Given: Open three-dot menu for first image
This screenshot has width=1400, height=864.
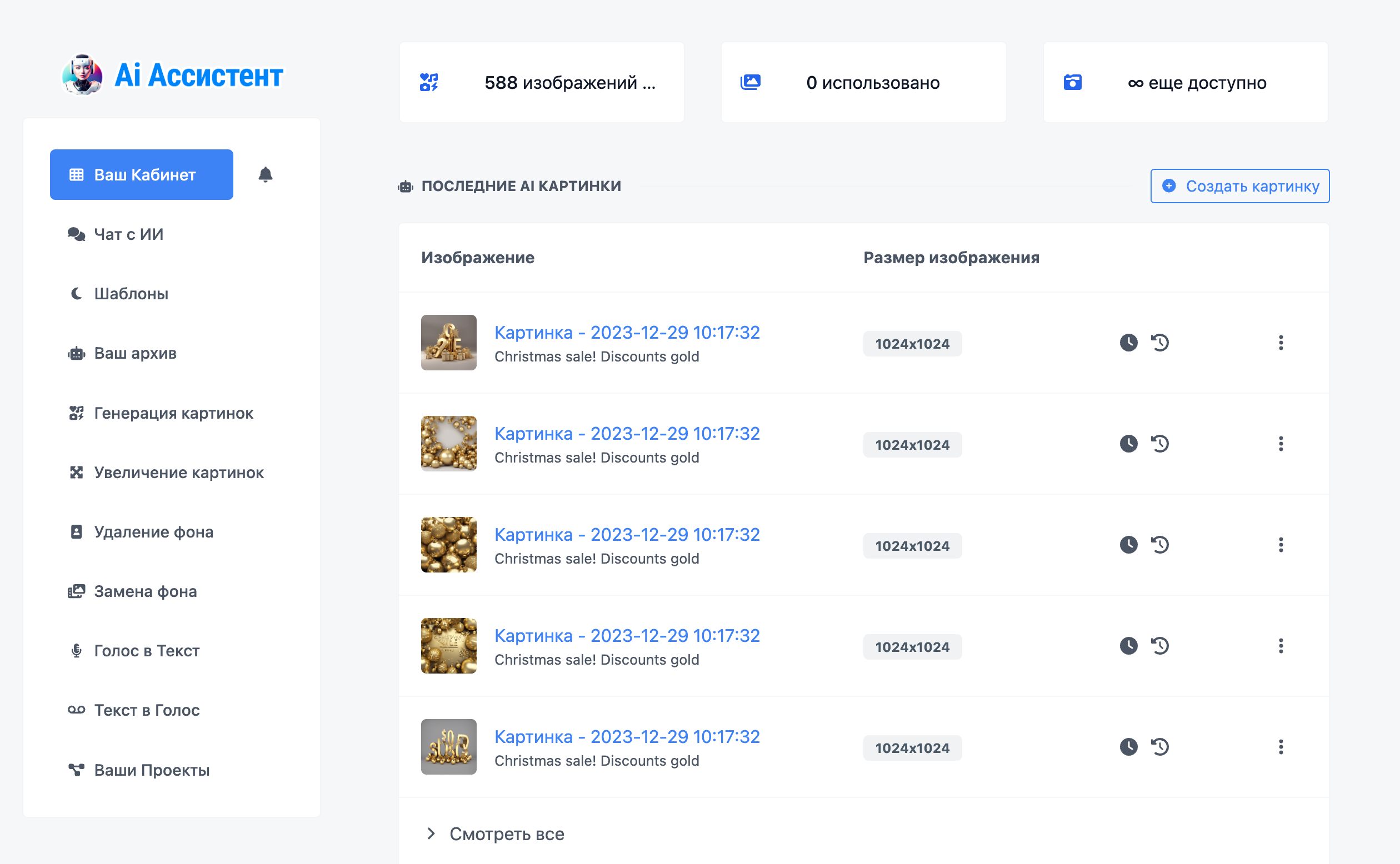Looking at the screenshot, I should point(1281,343).
